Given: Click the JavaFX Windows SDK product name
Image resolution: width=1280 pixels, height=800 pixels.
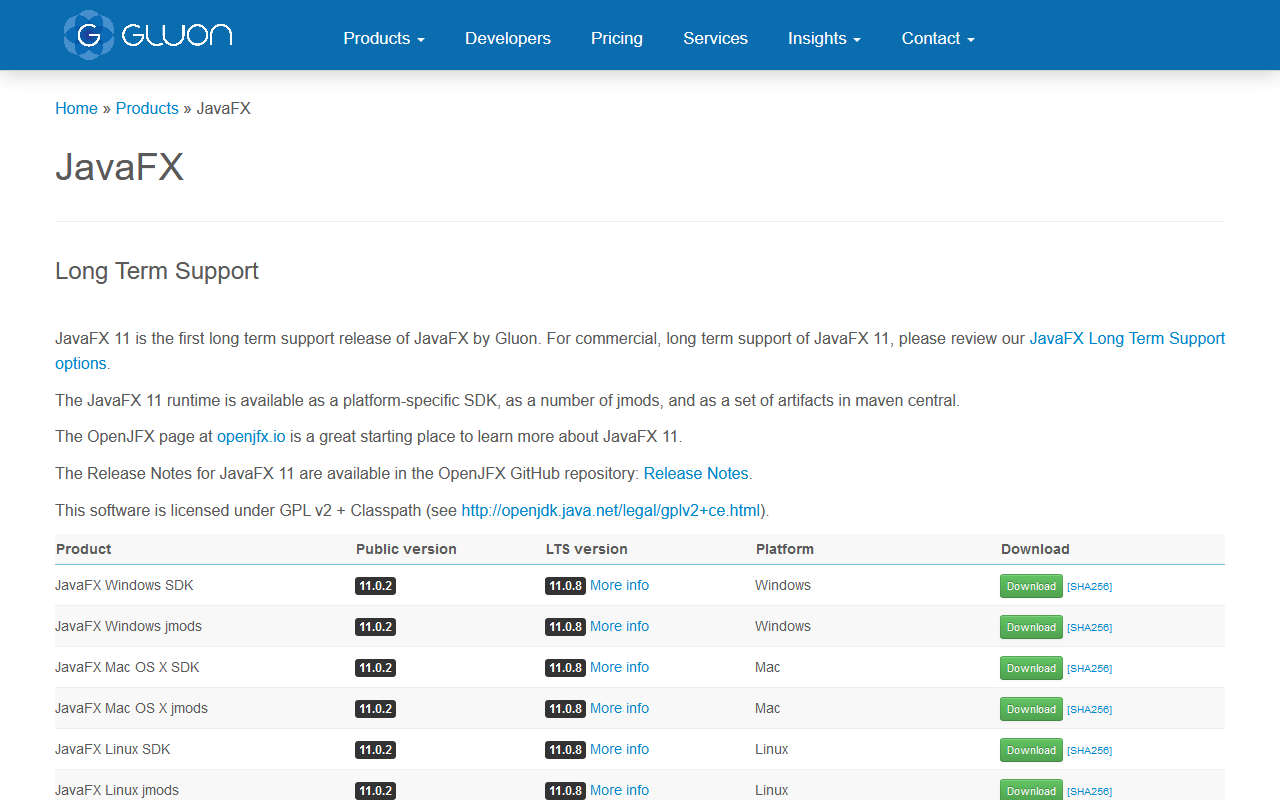Looking at the screenshot, I should 124,585.
